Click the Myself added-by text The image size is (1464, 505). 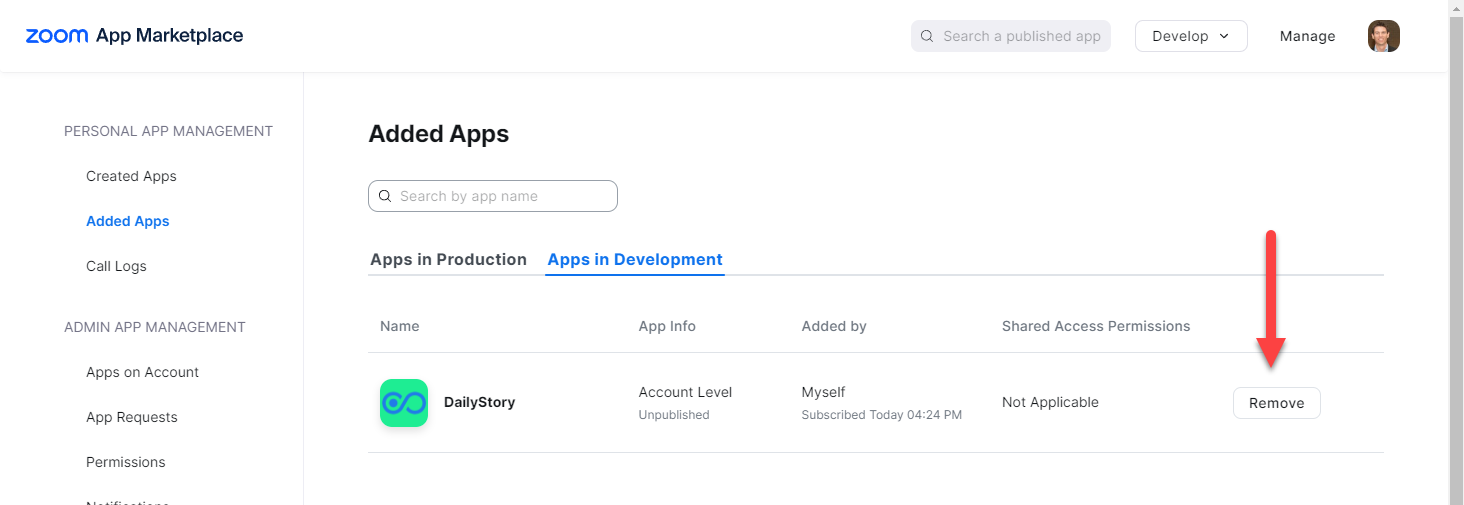click(824, 392)
